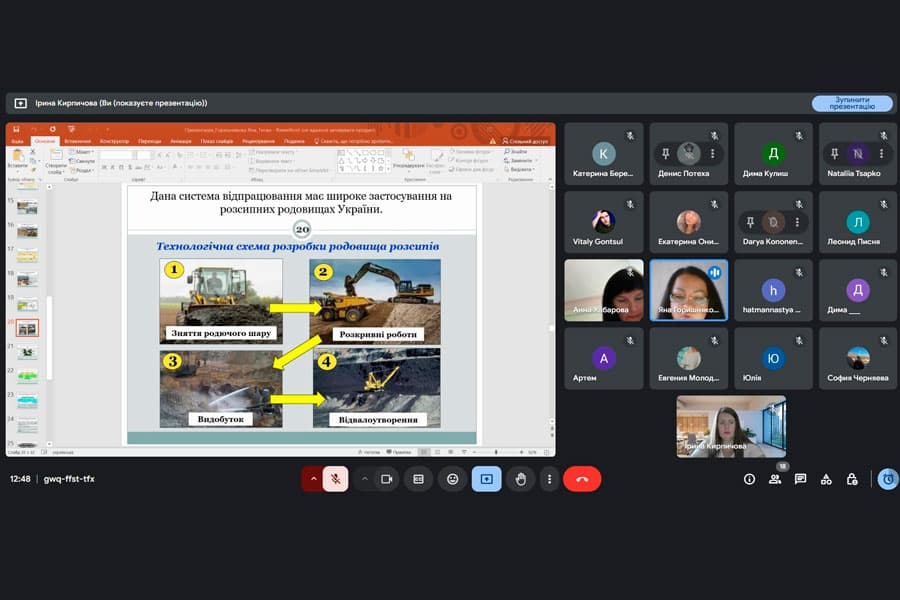The height and width of the screenshot is (600, 900).
Task: Select Анна Хабарова's video tile
Action: (603, 290)
